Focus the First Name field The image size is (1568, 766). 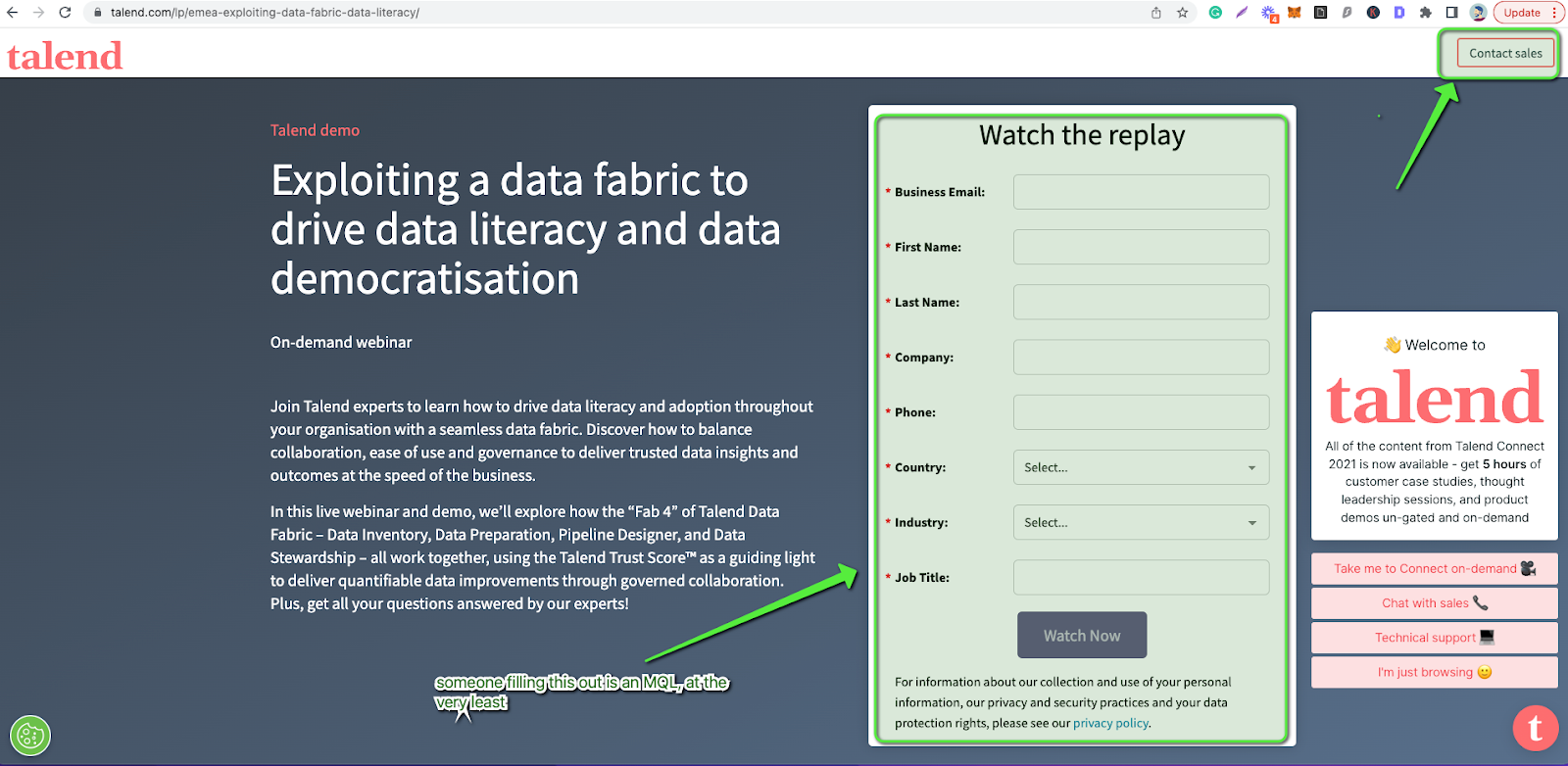(x=1141, y=247)
